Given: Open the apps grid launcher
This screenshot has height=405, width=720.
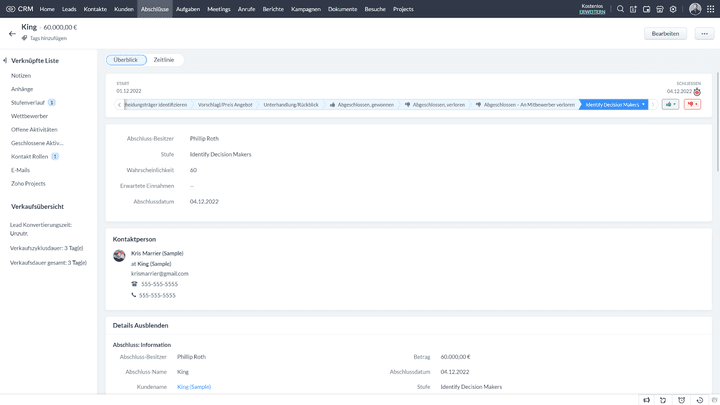Looking at the screenshot, I should point(709,9).
